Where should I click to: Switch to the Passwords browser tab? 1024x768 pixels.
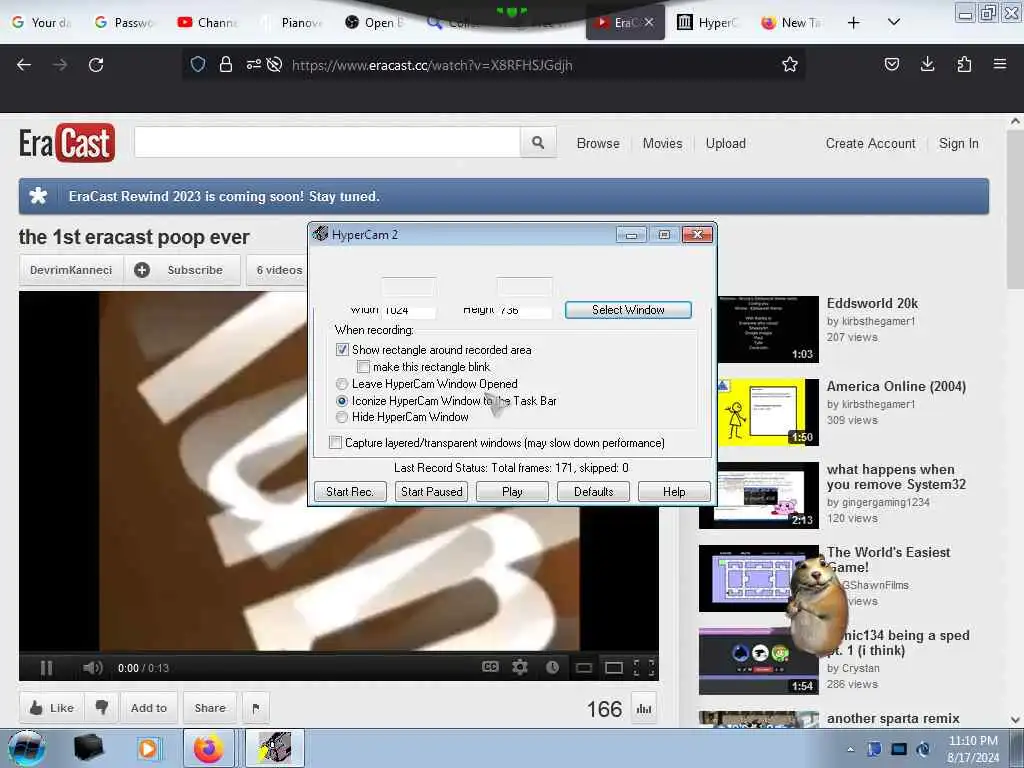[125, 22]
